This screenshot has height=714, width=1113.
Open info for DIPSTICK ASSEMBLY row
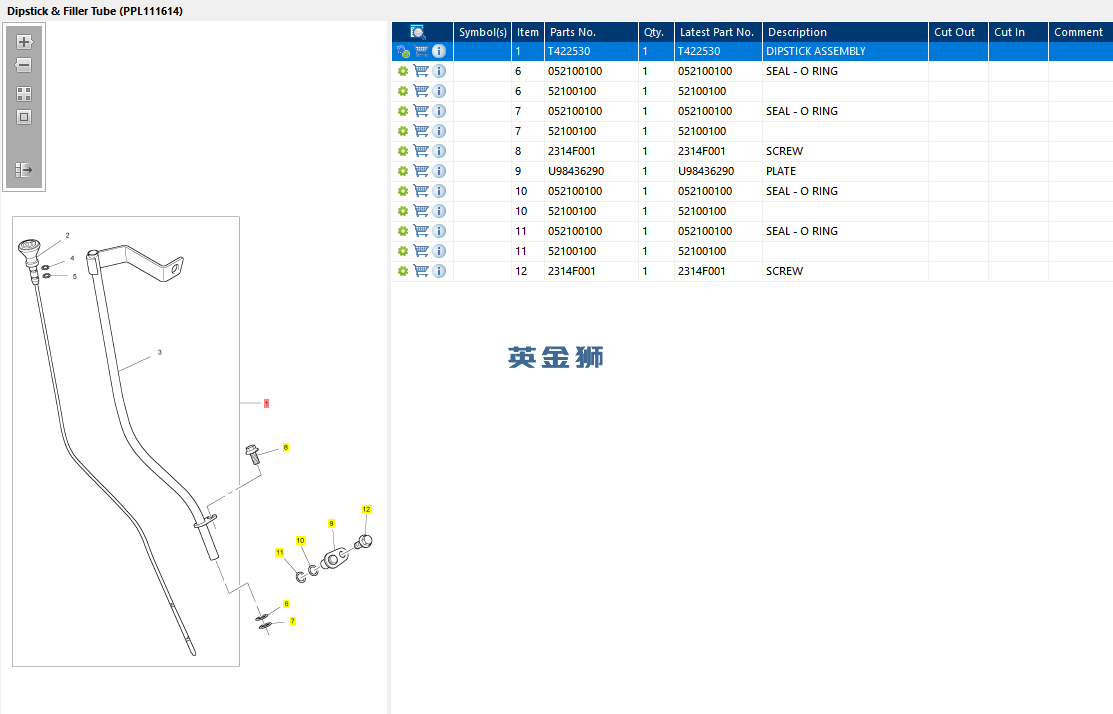(439, 51)
